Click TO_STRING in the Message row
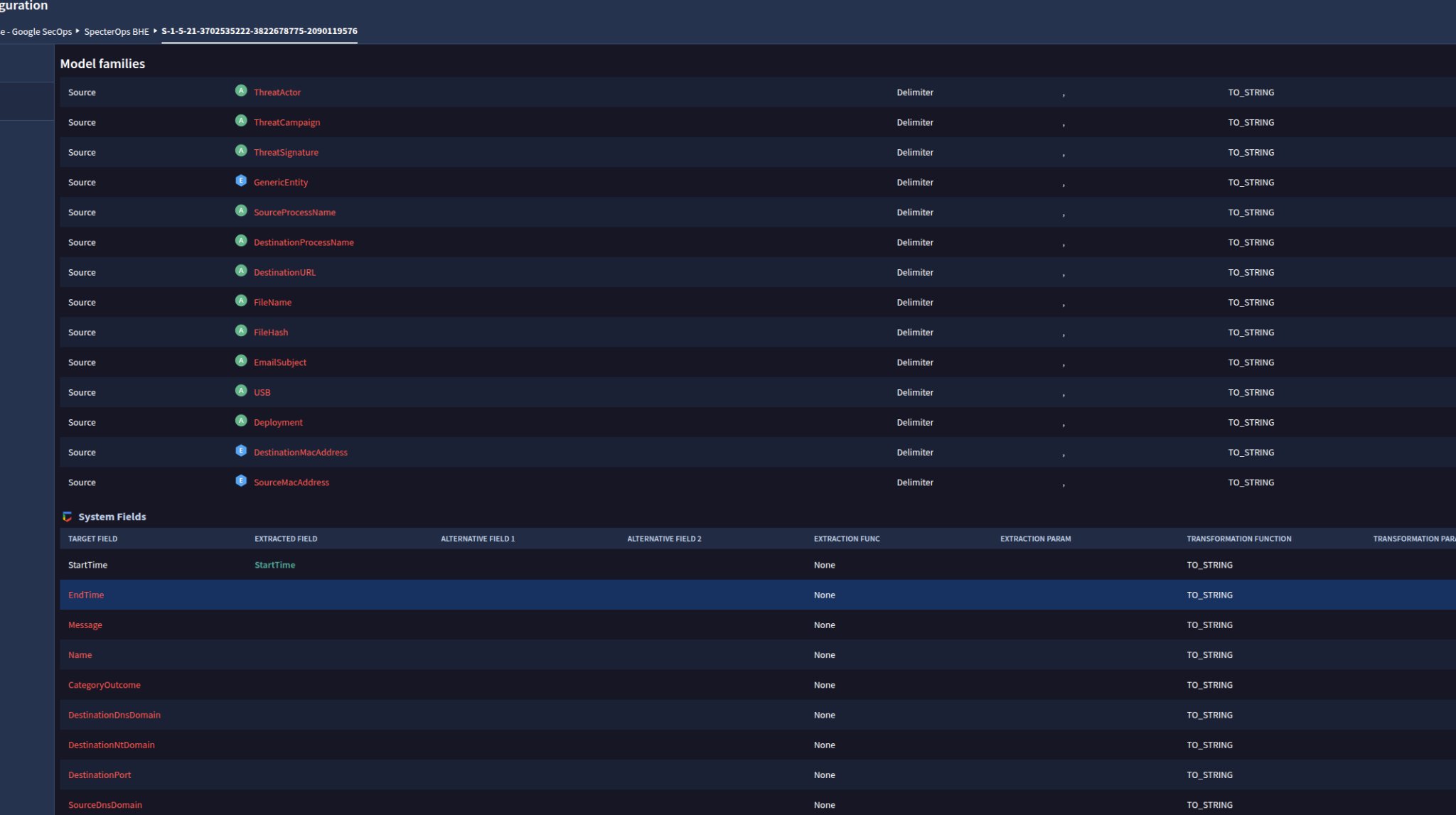Image resolution: width=1456 pixels, height=815 pixels. click(x=1209, y=625)
